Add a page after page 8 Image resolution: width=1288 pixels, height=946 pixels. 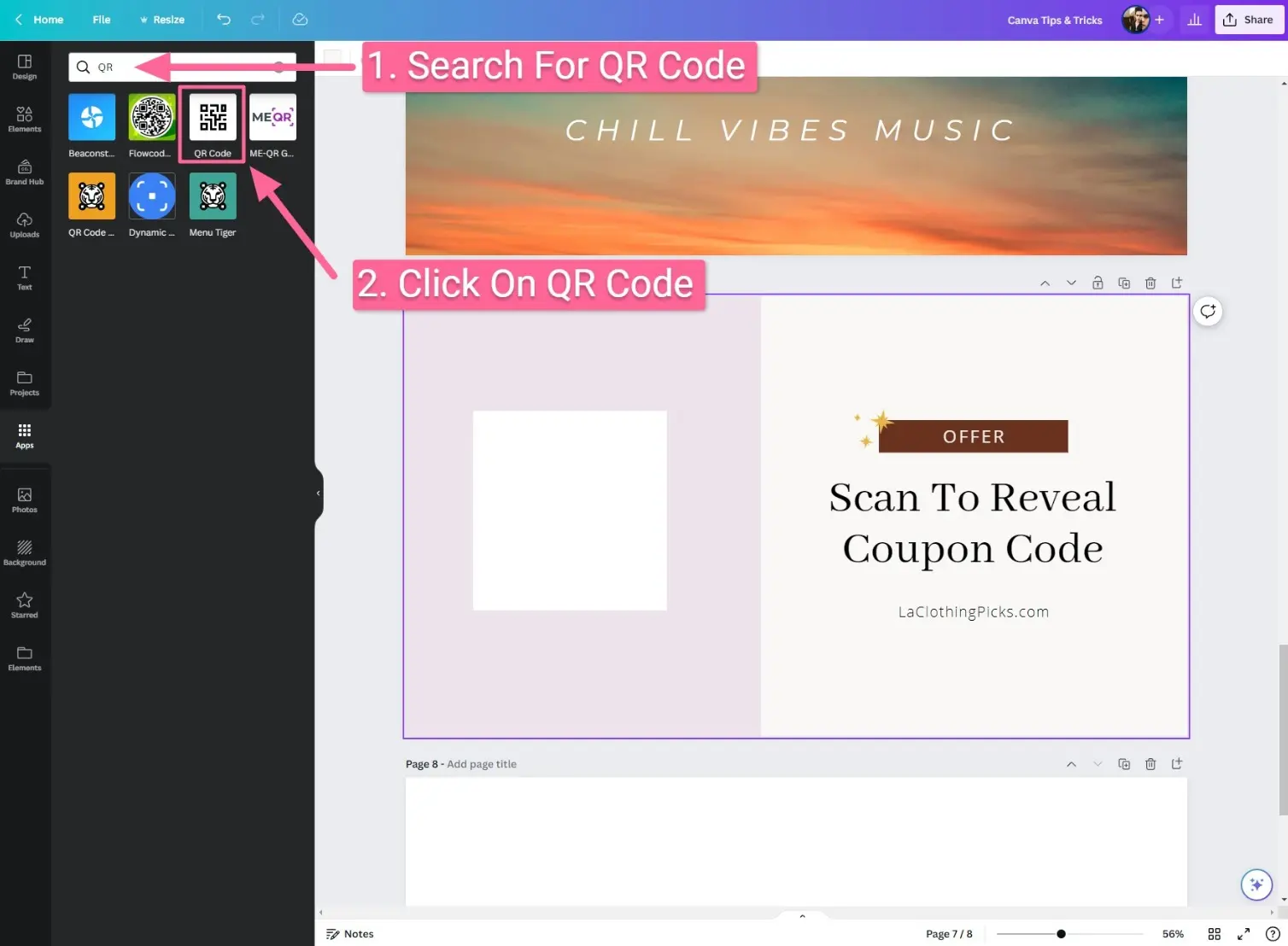coord(1177,764)
